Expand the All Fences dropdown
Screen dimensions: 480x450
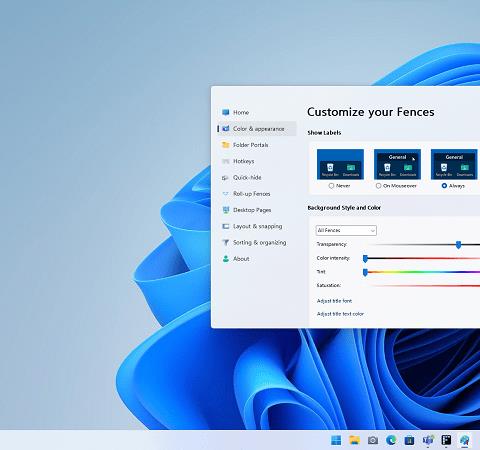pos(346,230)
